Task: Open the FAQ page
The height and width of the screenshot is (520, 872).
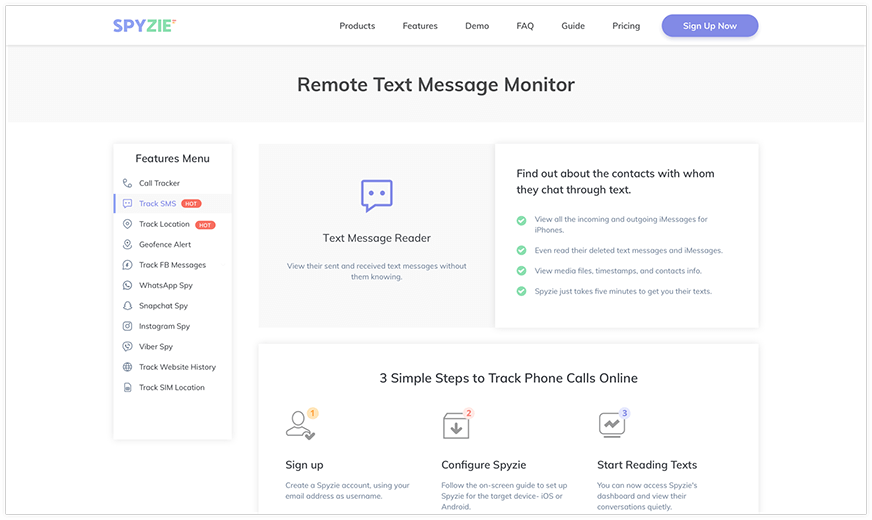Action: [x=525, y=26]
